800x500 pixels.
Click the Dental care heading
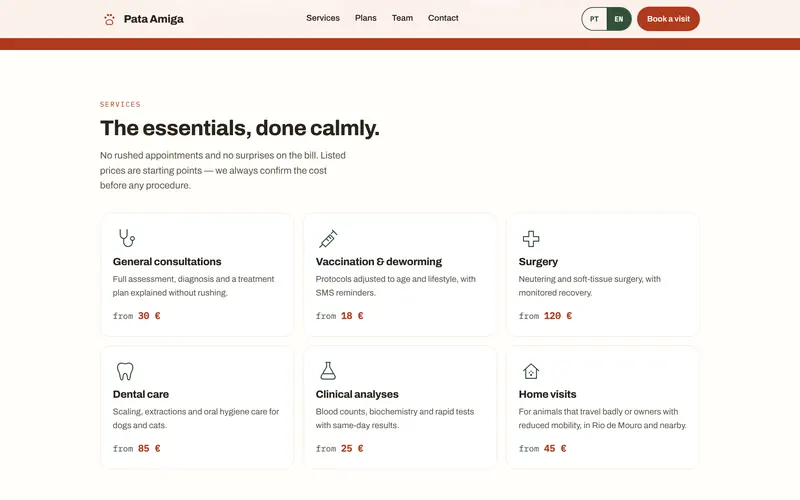[141, 394]
